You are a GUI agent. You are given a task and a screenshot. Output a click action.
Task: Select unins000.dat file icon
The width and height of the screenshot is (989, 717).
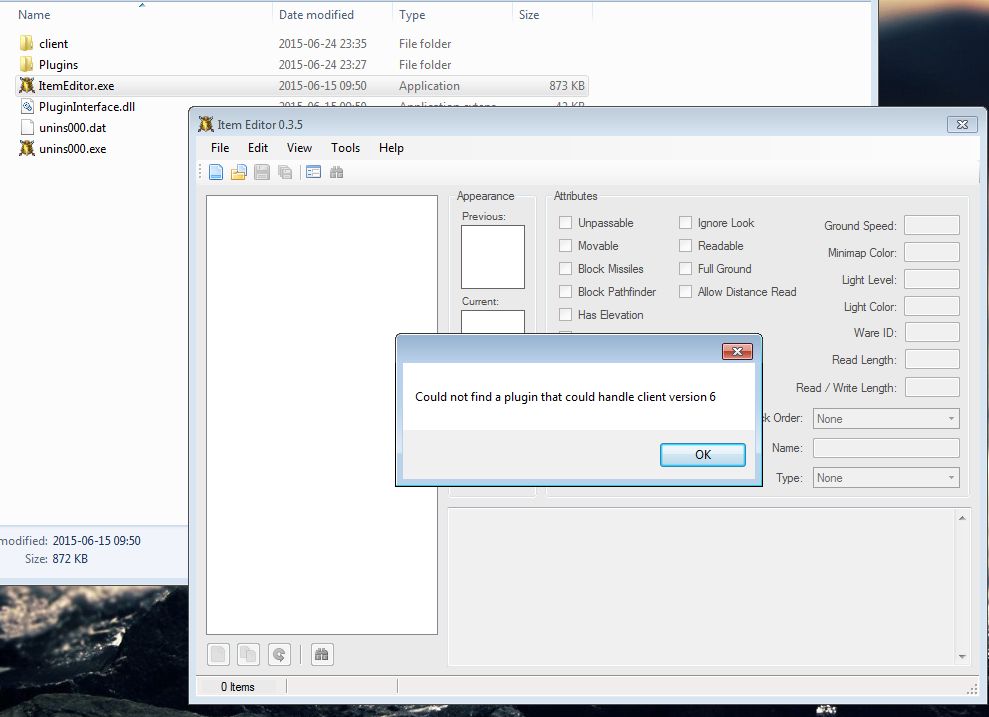click(x=27, y=127)
